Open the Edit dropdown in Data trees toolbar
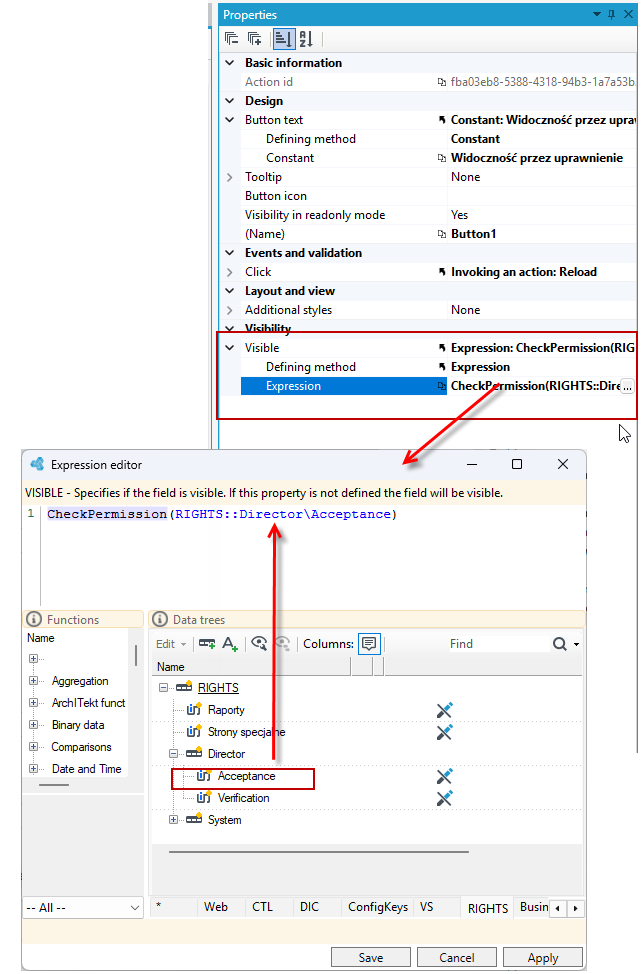644x974 pixels. [171, 644]
